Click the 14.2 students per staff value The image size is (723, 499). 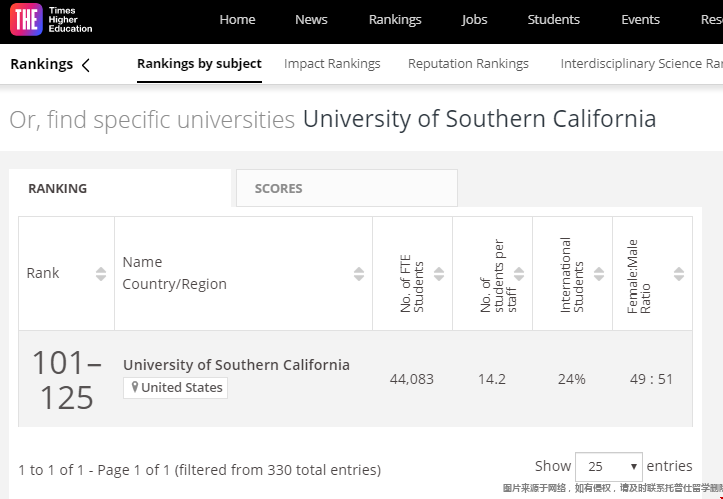tap(492, 380)
